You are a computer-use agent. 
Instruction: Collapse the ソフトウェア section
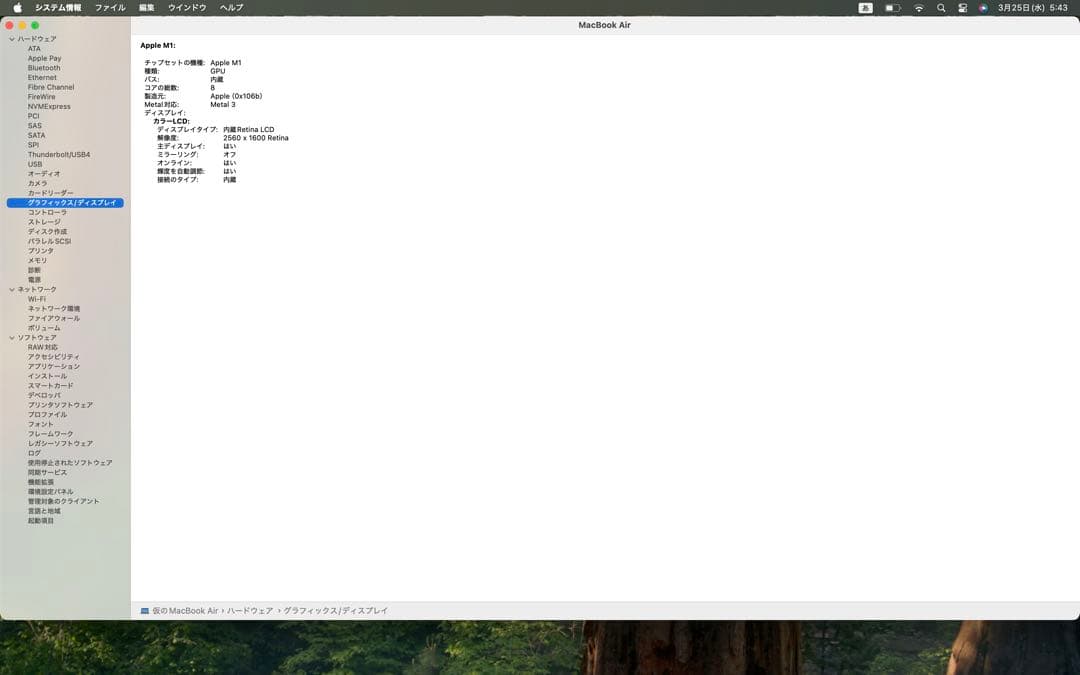(12, 338)
